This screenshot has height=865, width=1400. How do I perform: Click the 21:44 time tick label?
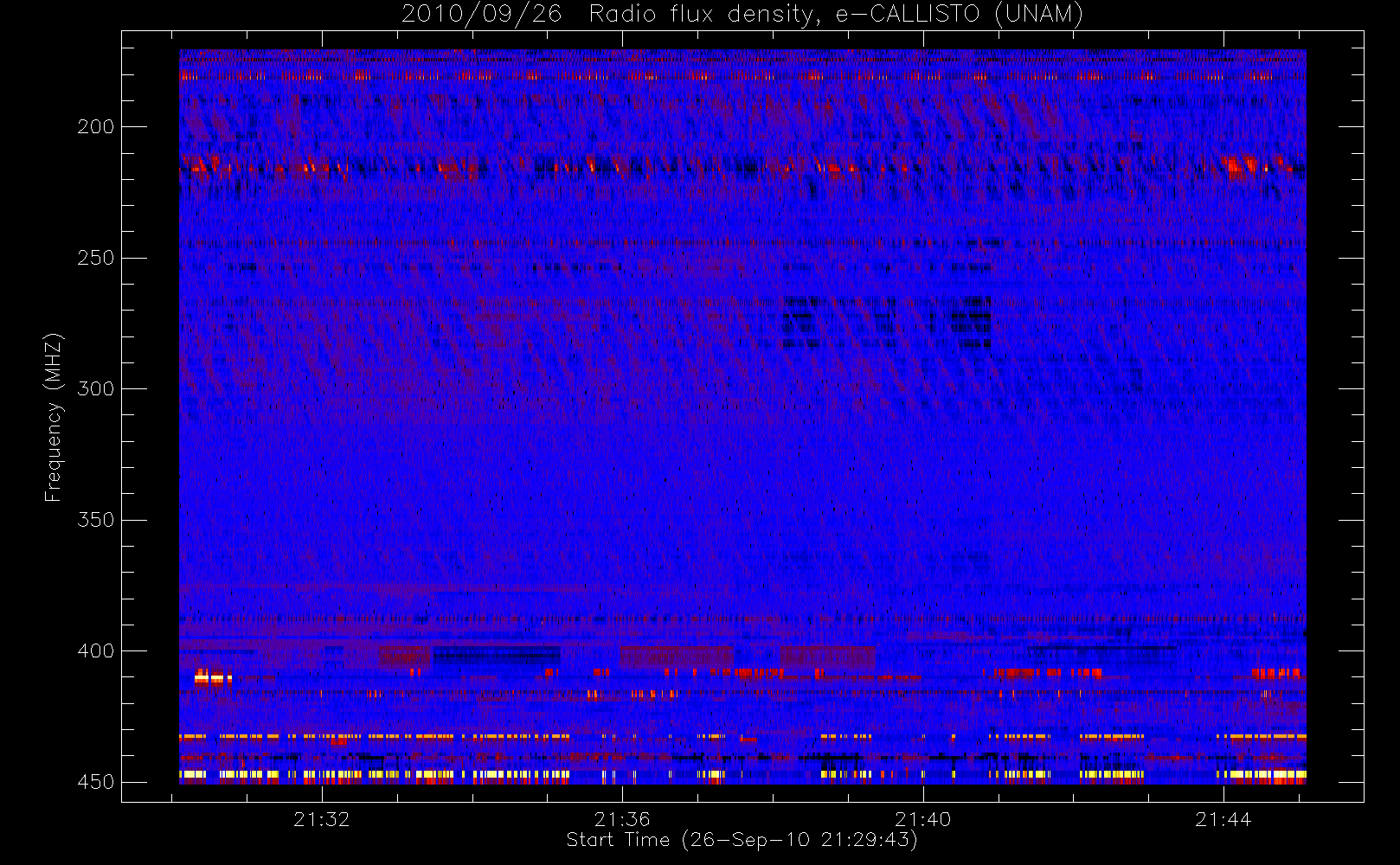[x=1223, y=819]
